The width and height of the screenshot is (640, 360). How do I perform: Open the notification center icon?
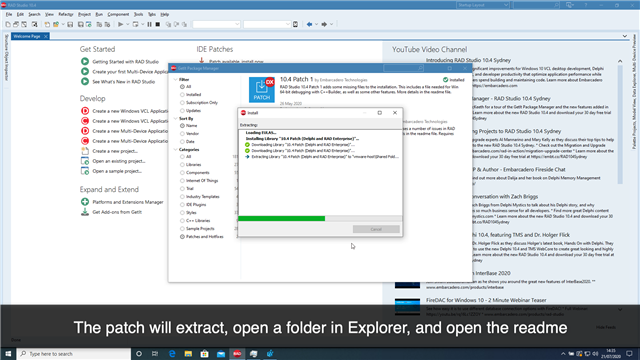point(630,354)
